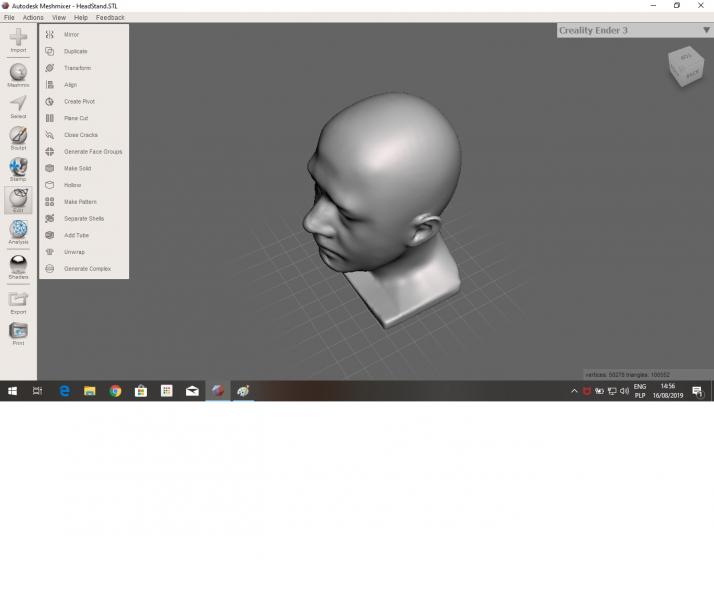Choose Make Solid in Edit list
This screenshot has height=600, width=714.
(77, 168)
